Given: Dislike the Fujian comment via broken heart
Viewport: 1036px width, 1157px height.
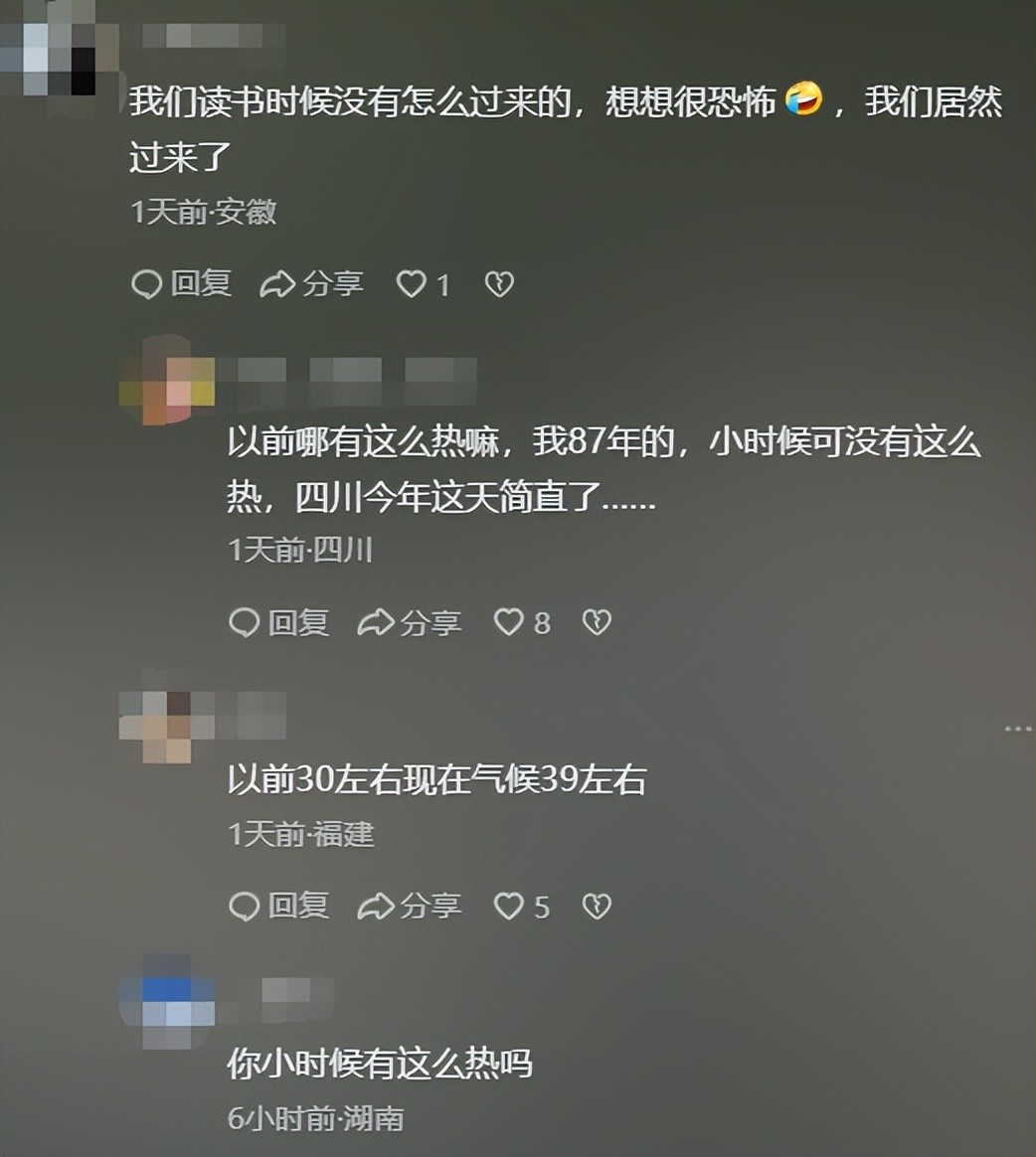Looking at the screenshot, I should click(597, 907).
